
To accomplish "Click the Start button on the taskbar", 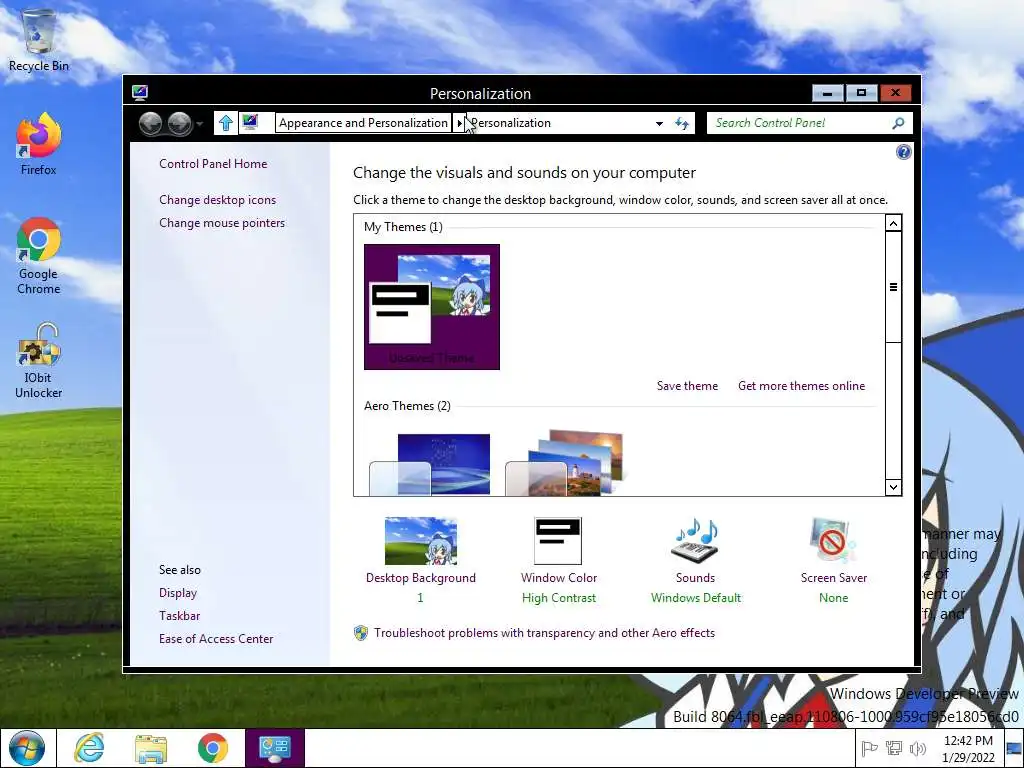I will [27, 748].
